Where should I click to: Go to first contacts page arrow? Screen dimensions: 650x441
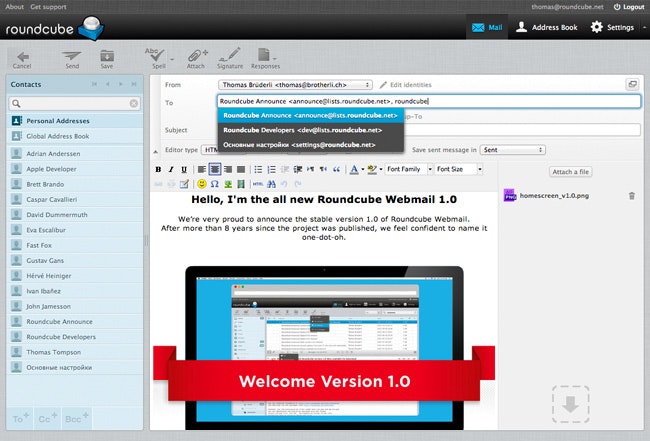[x=95, y=84]
